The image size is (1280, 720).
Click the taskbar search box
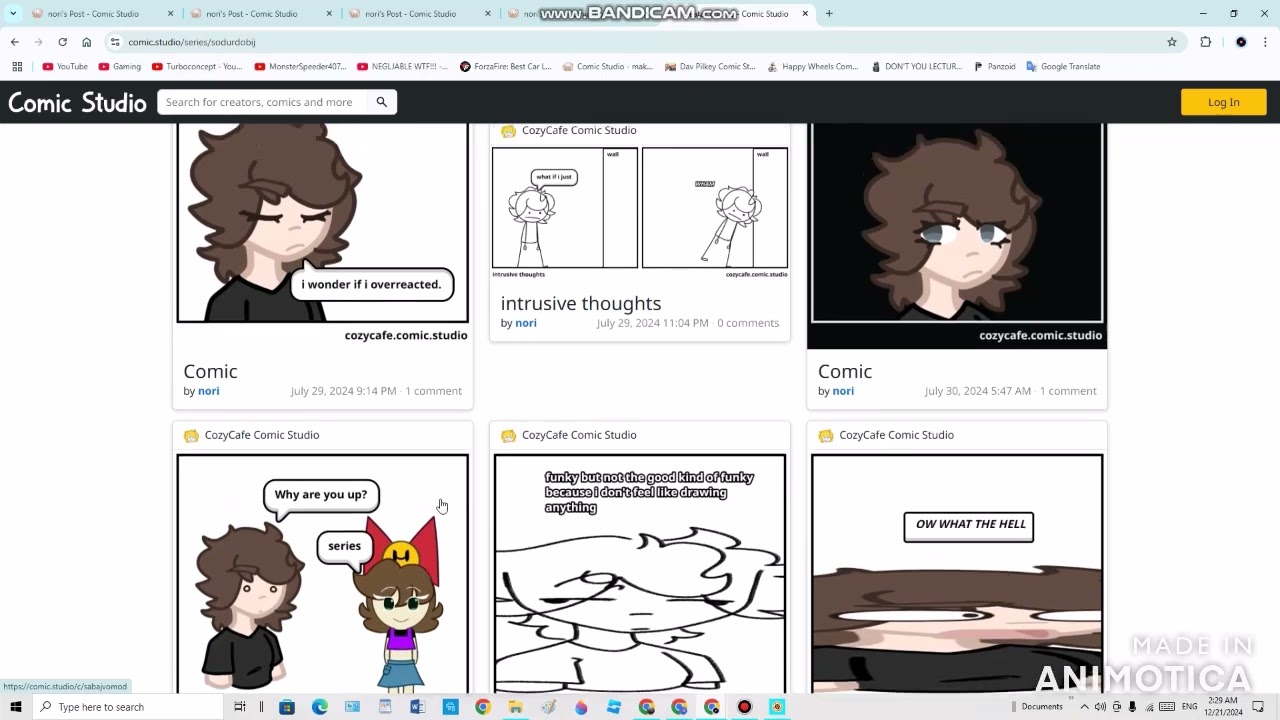[128, 707]
